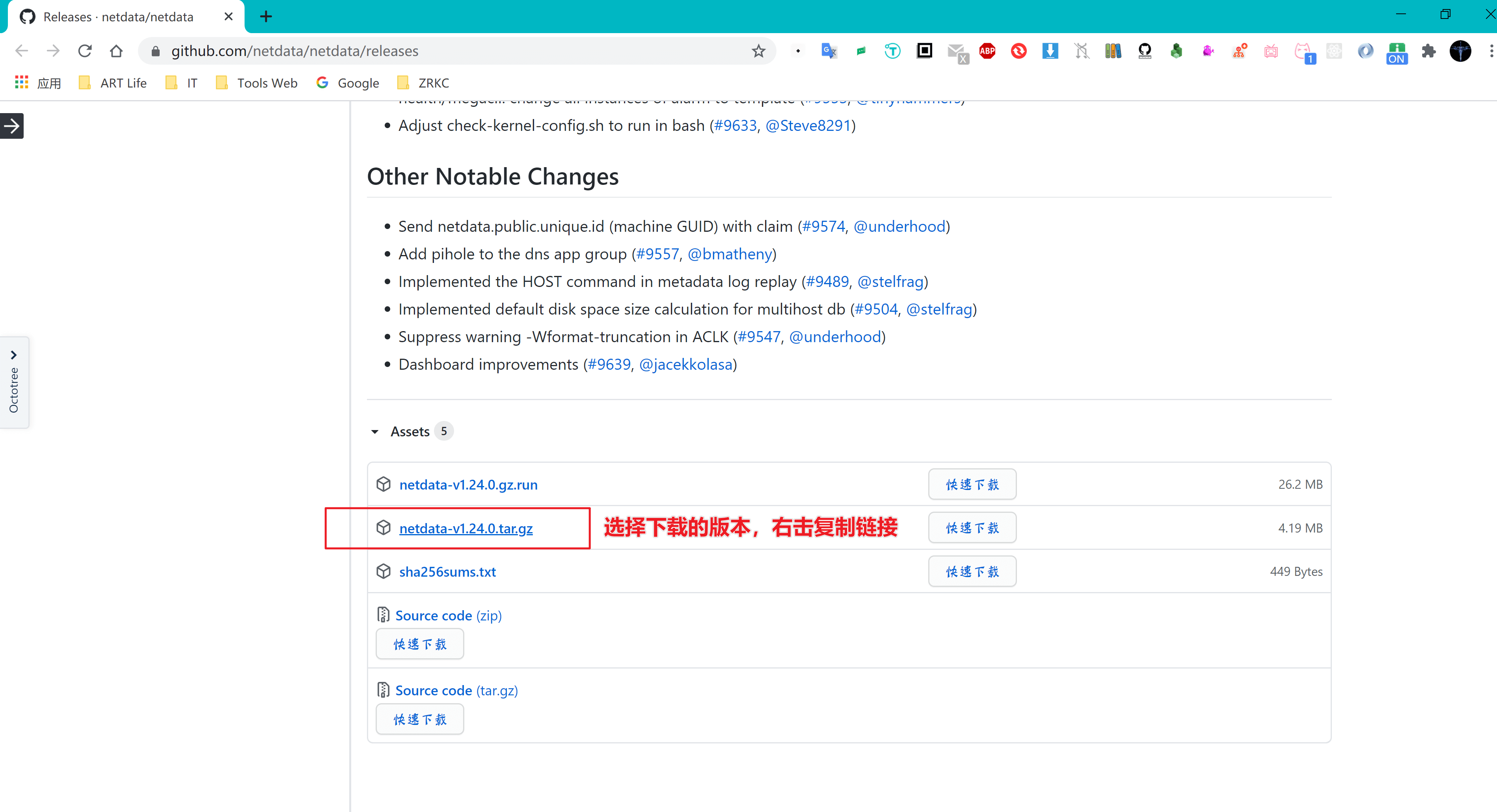Image resolution: width=1497 pixels, height=812 pixels.
Task: Click the home page icon
Action: click(116, 51)
